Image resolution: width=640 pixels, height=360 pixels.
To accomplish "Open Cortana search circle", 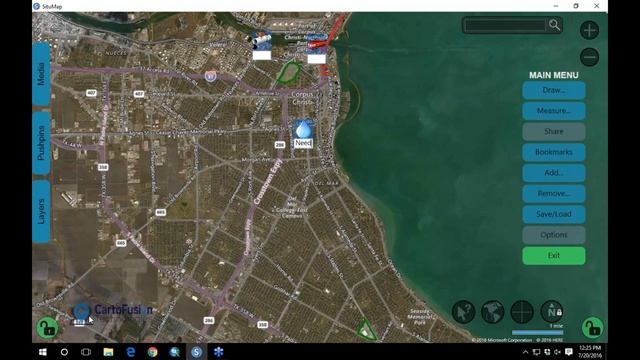I will pos(64,352).
